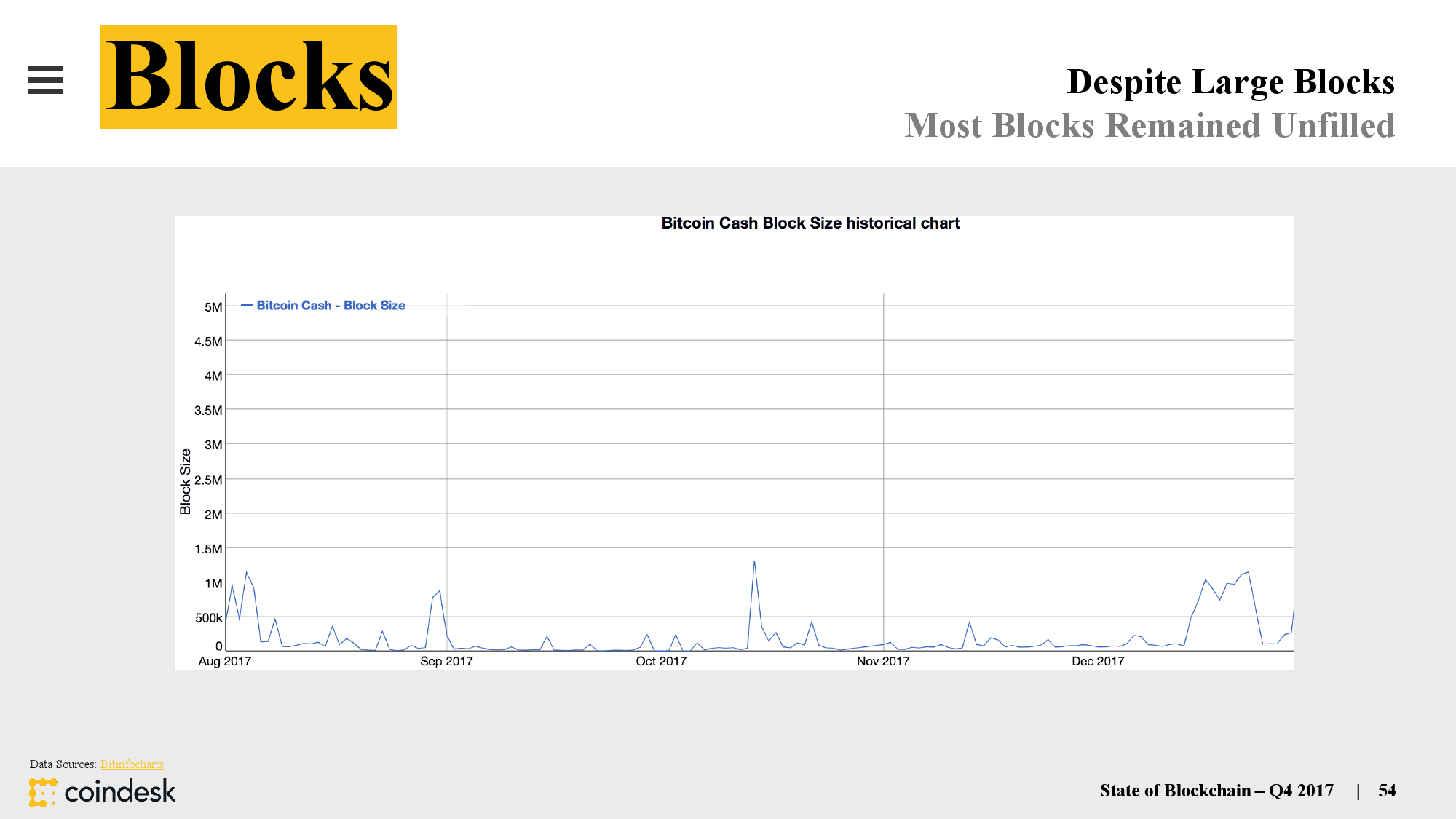
Task: Click the CoinDesk logo icon
Action: [42, 792]
